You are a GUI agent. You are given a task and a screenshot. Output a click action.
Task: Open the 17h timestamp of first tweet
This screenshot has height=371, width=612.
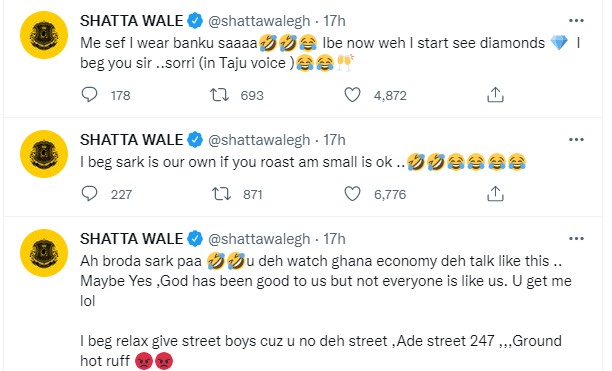tap(334, 21)
